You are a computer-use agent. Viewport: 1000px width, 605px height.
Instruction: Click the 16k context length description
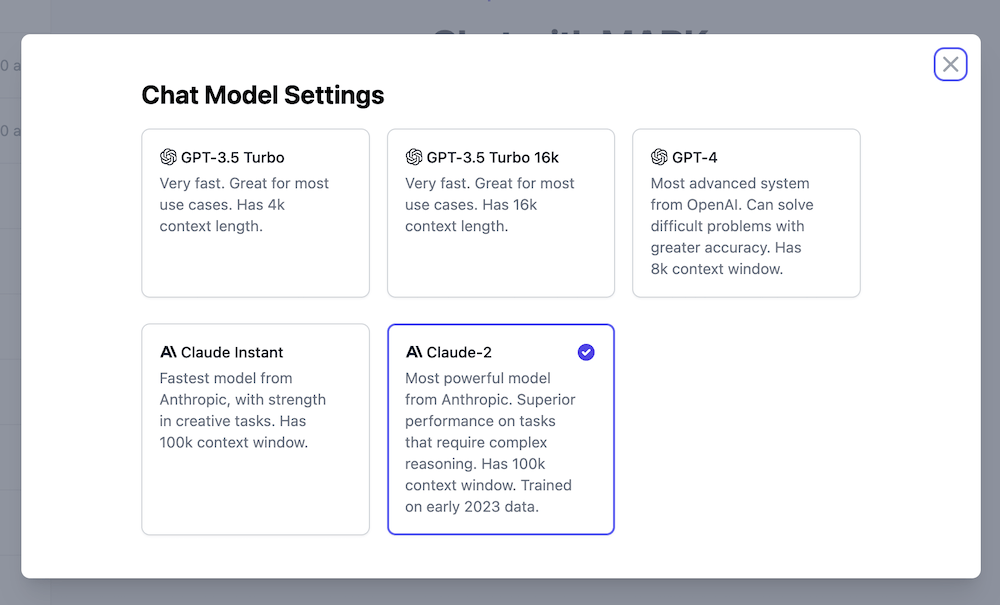pos(490,205)
